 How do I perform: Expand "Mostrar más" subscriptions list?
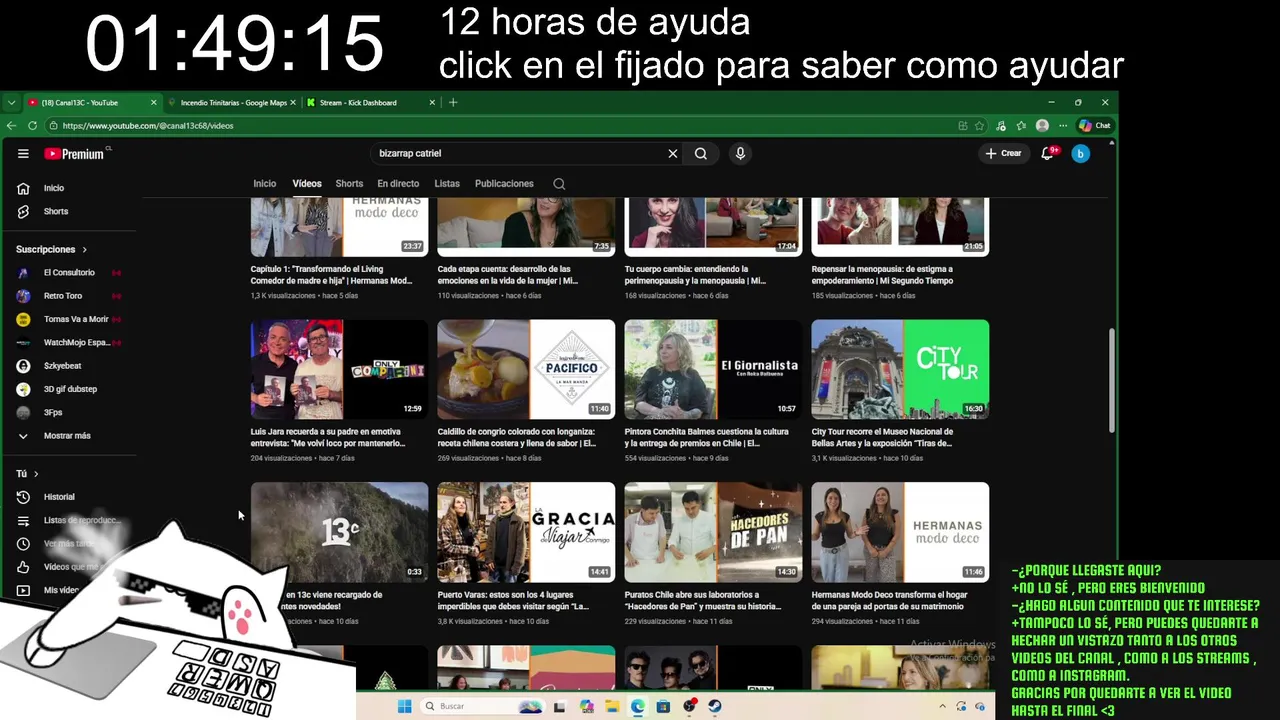click(x=68, y=436)
